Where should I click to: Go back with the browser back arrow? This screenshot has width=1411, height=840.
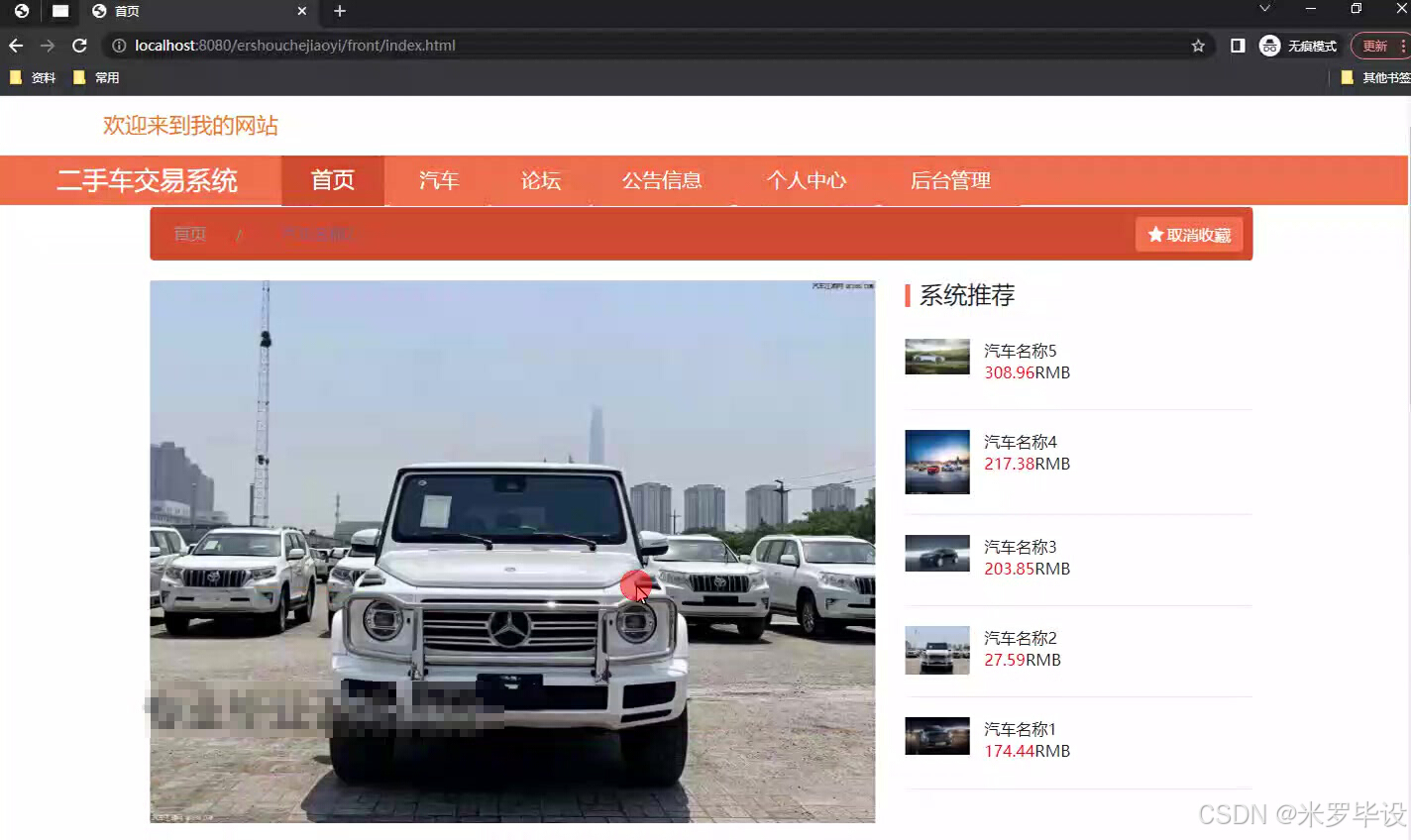pos(16,46)
